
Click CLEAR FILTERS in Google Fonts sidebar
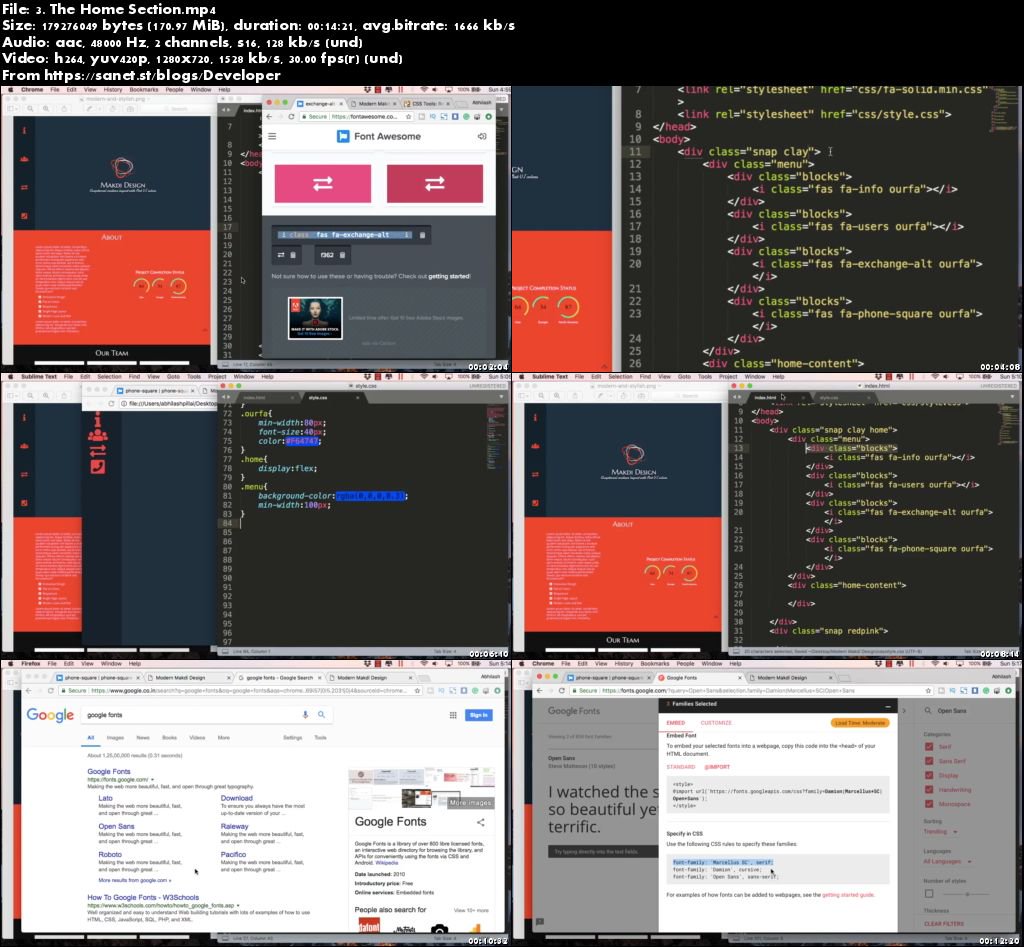pyautogui.click(x=944, y=923)
